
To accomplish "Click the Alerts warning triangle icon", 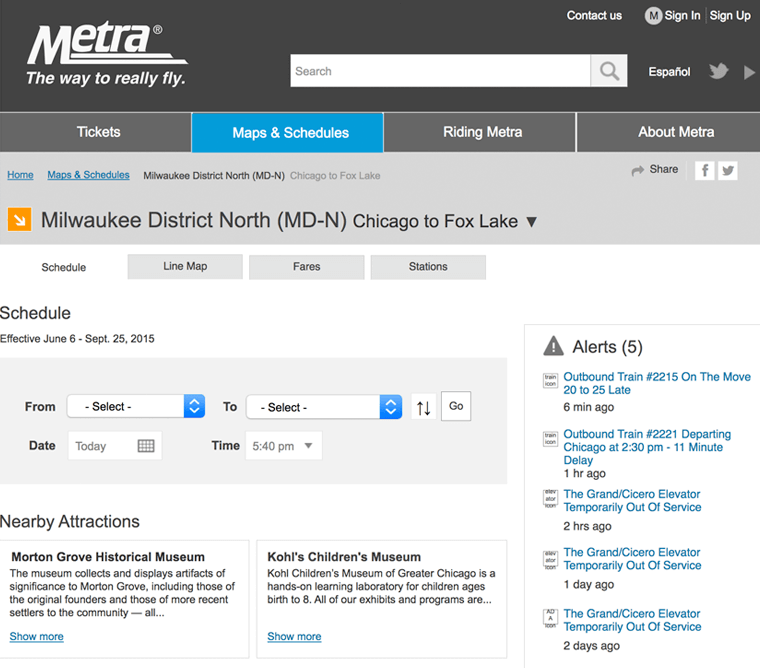I will click(x=553, y=346).
